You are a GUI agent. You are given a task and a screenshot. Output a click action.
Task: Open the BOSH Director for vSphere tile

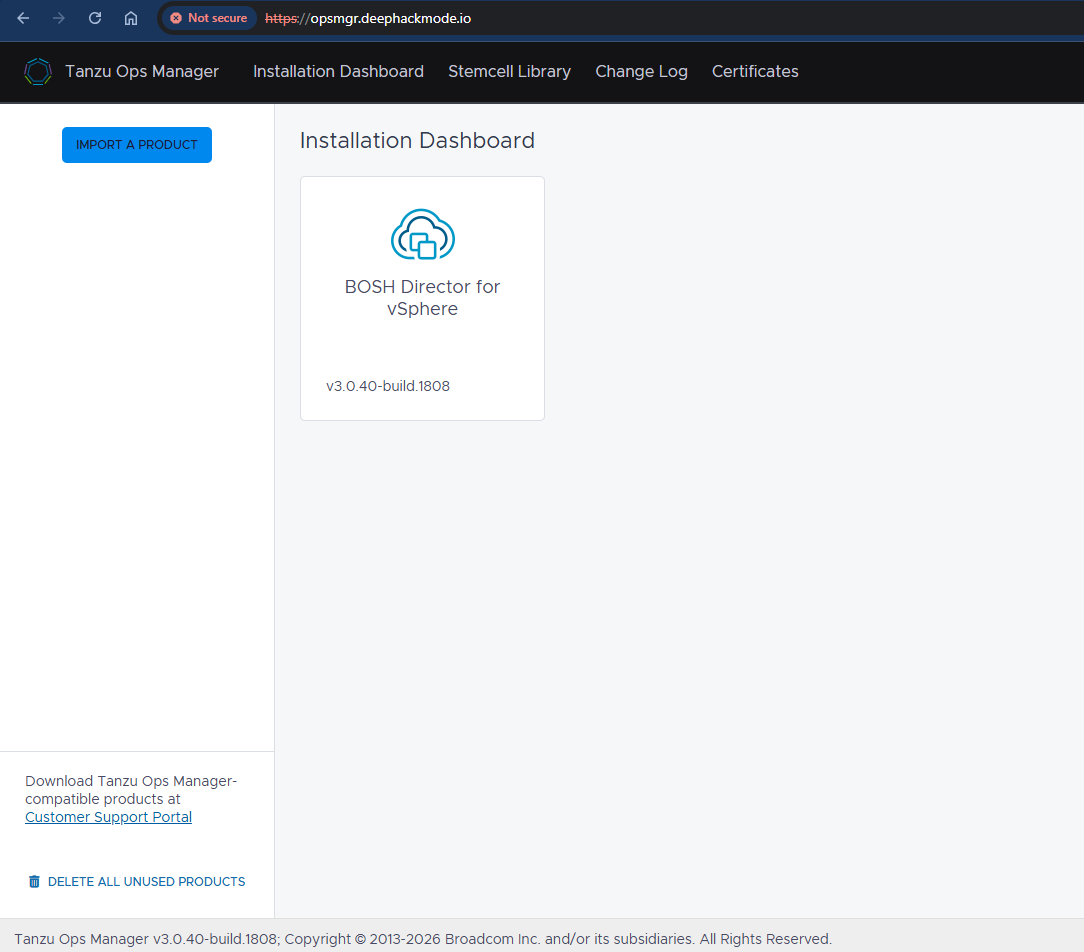click(x=422, y=298)
